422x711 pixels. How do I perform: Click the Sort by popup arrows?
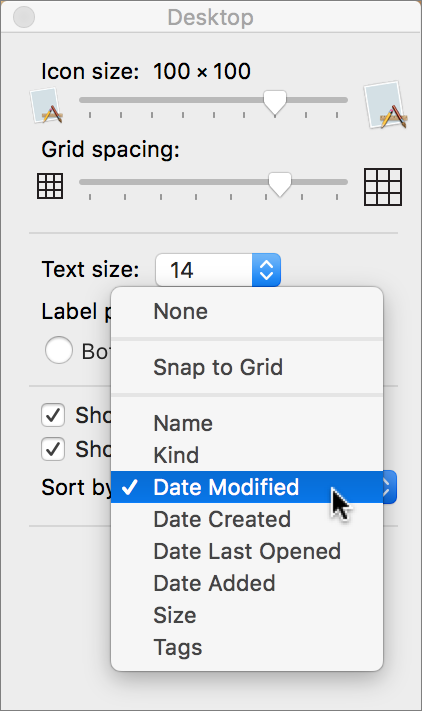(x=389, y=487)
